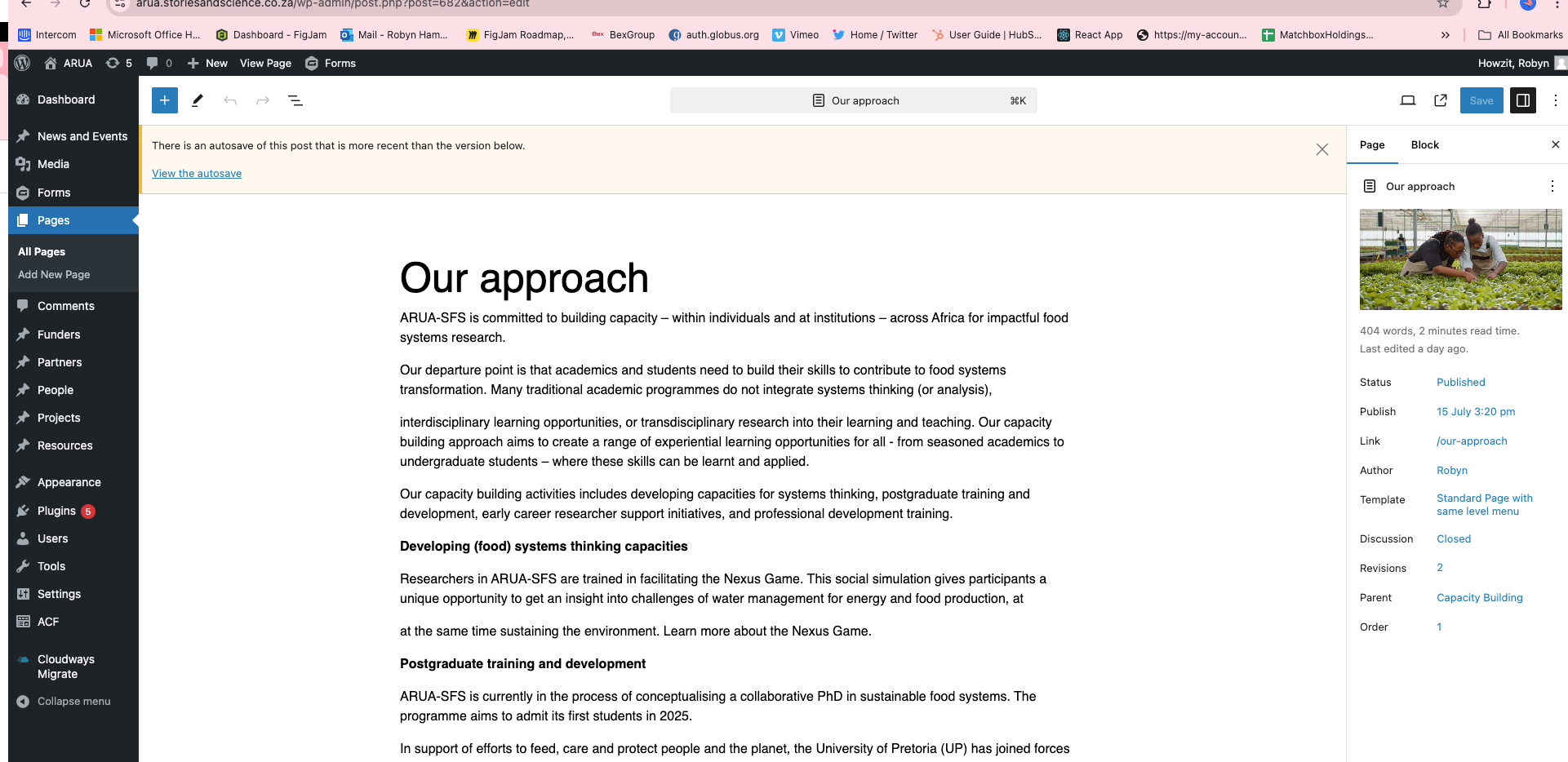Collapse the WordPress admin menu
Screen dimensions: 1568x762
coord(73,702)
